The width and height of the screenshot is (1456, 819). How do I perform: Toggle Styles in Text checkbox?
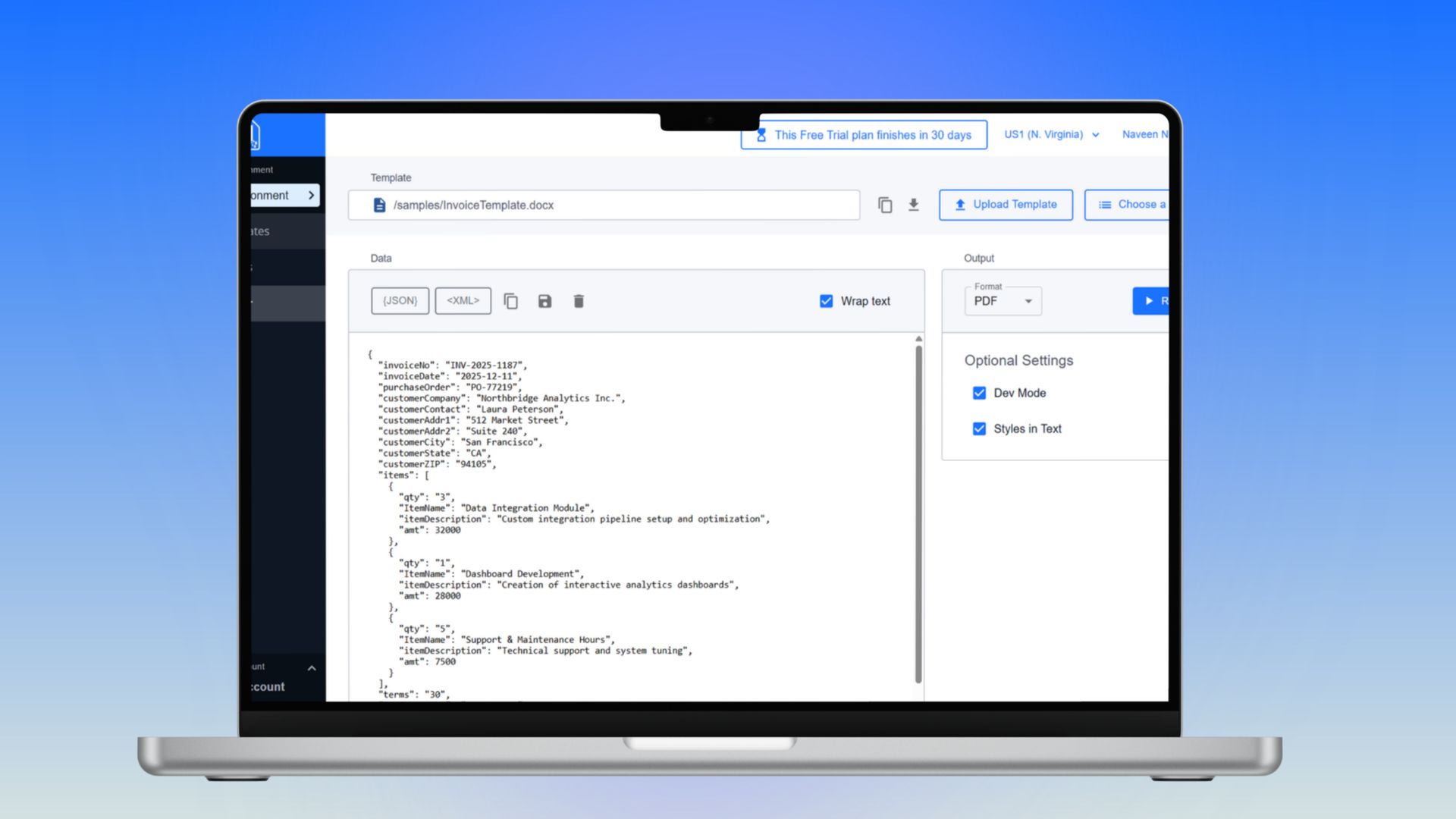[979, 428]
